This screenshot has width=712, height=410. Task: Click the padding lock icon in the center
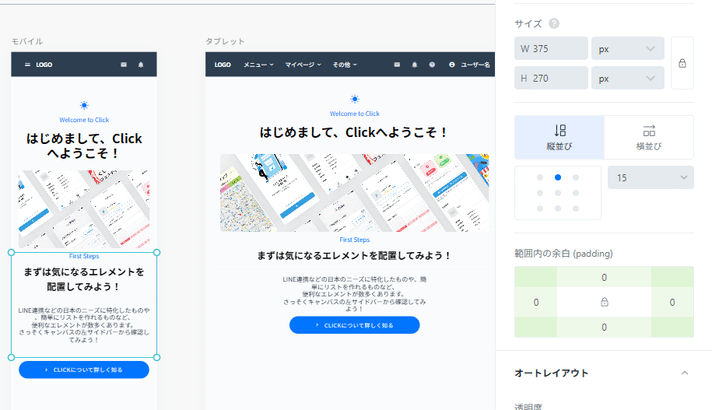603,301
